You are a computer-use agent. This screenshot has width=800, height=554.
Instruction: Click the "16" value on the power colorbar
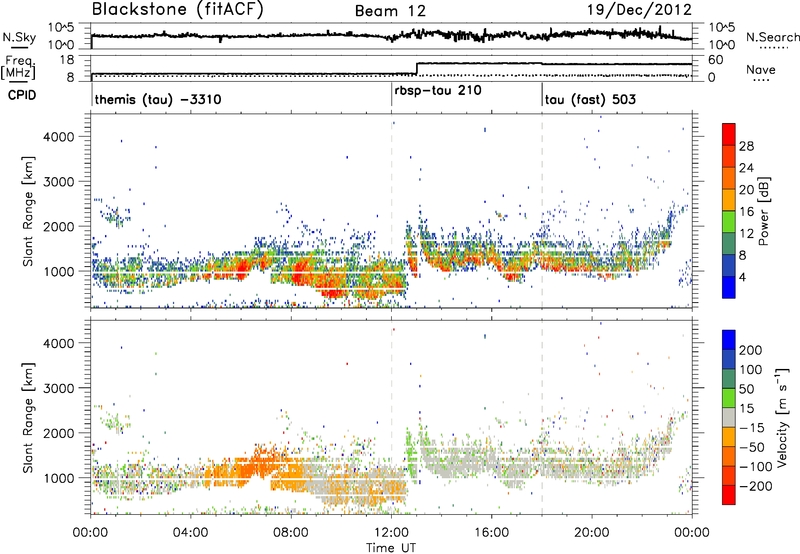tap(746, 212)
